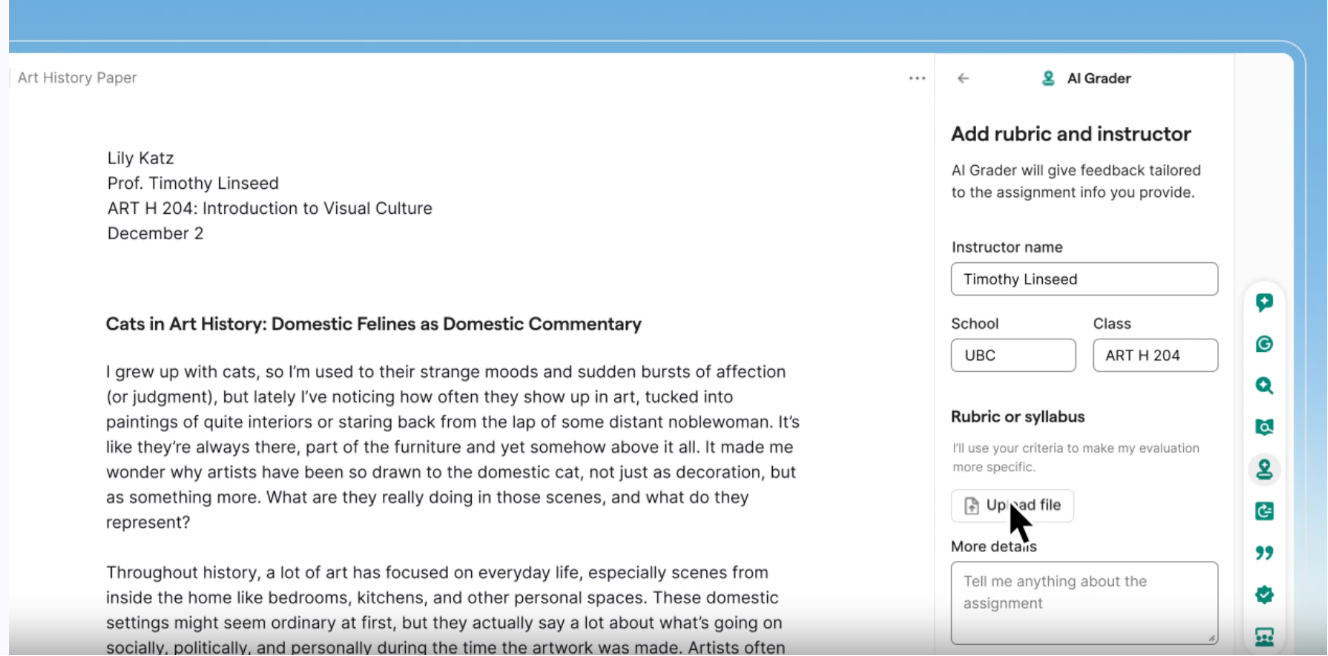Screen dimensions: 1328x656
Task: Open the rewrite arrow sidebar icon
Action: click(x=1263, y=511)
